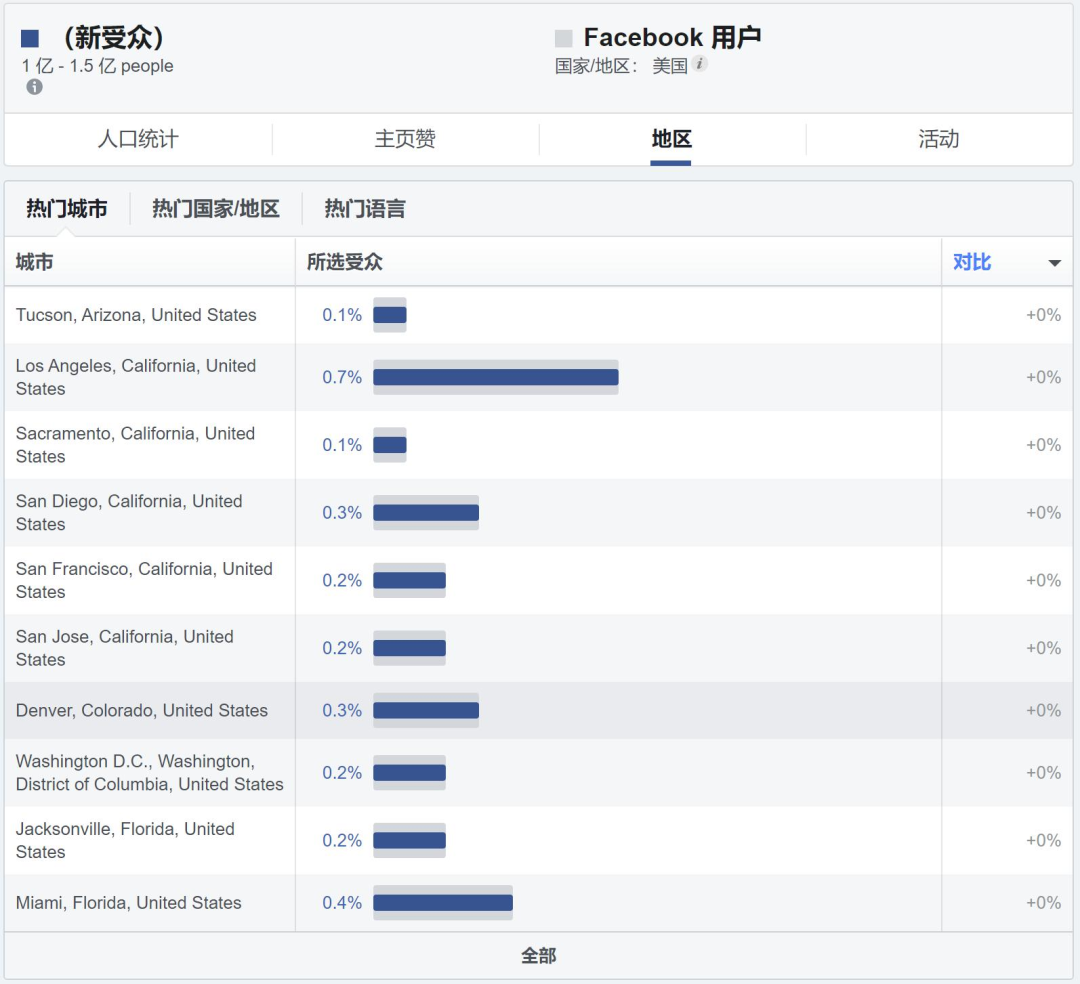Switch to 热门国家/地区 sub-tab
Viewport: 1080px width, 984px height.
tap(215, 209)
